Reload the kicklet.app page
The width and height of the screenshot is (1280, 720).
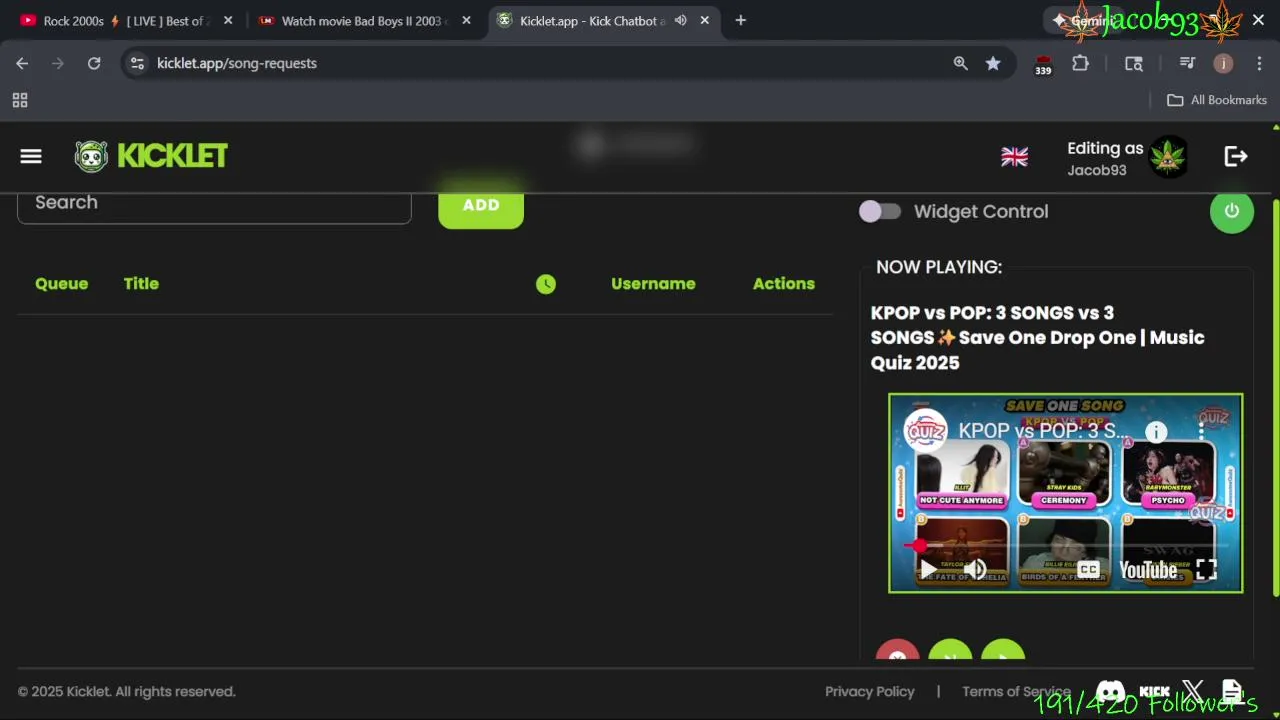94,63
